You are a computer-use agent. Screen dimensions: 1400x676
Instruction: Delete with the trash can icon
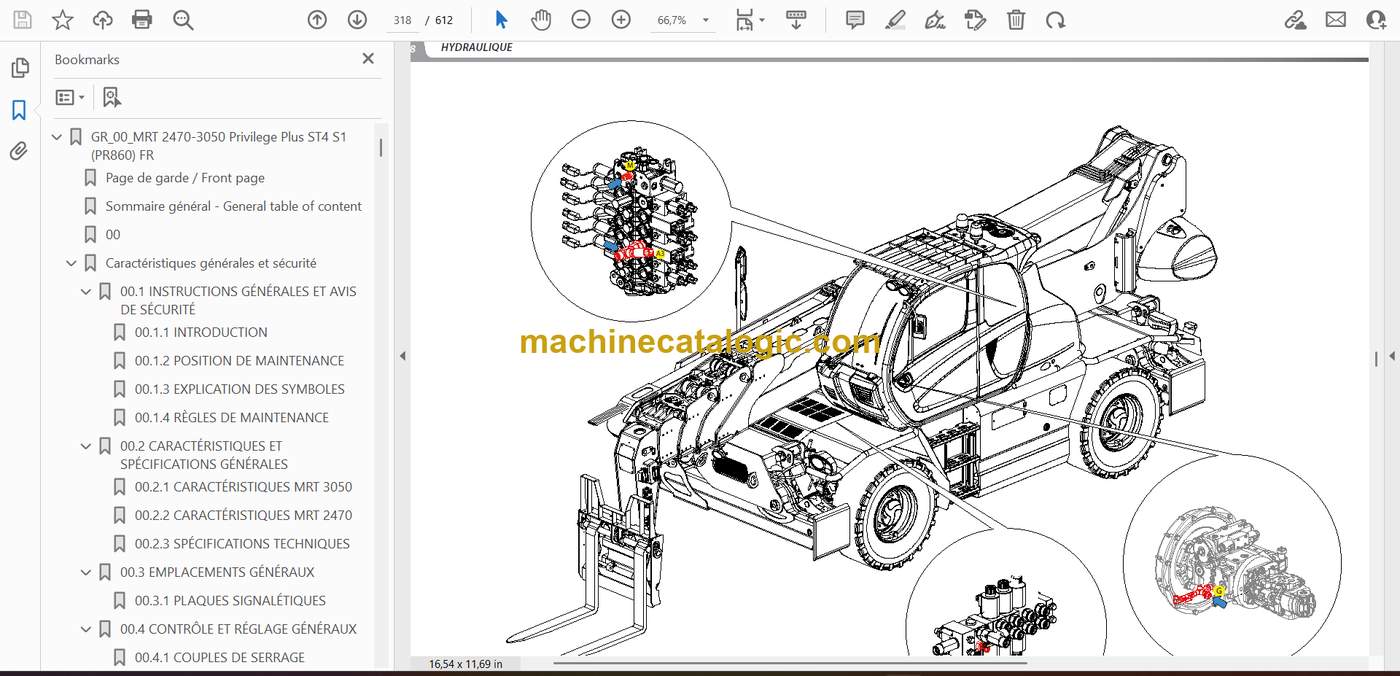tap(1015, 20)
